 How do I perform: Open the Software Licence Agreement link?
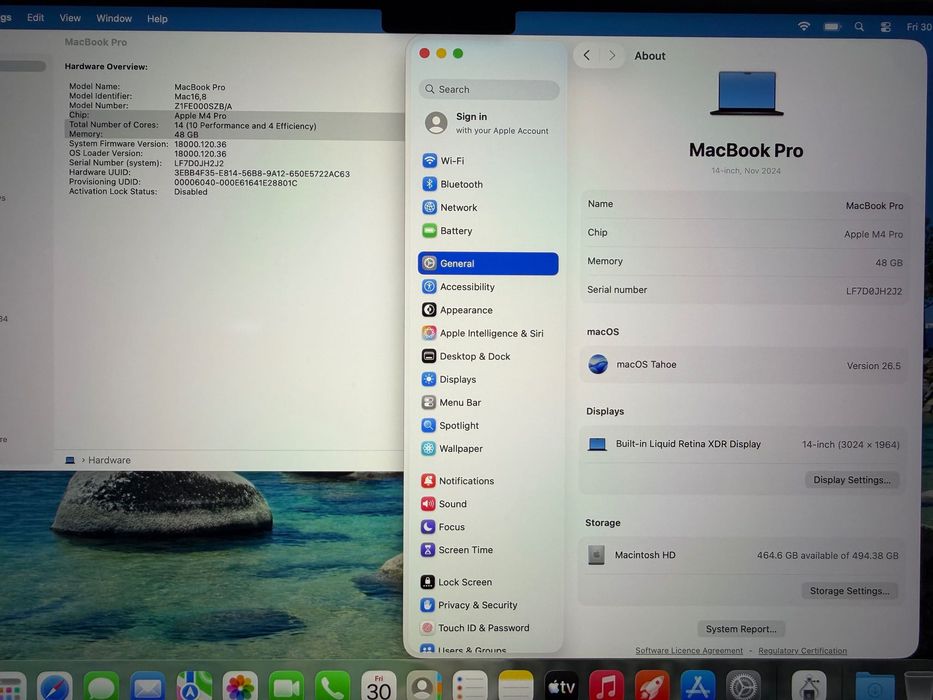click(x=688, y=651)
